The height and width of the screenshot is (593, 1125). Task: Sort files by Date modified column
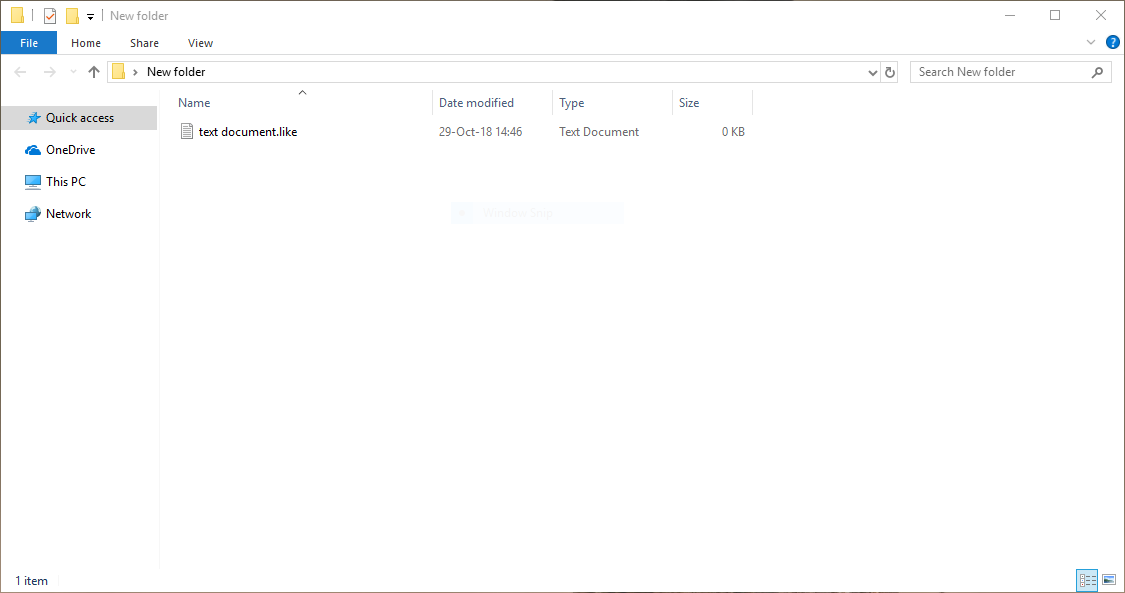(x=476, y=103)
